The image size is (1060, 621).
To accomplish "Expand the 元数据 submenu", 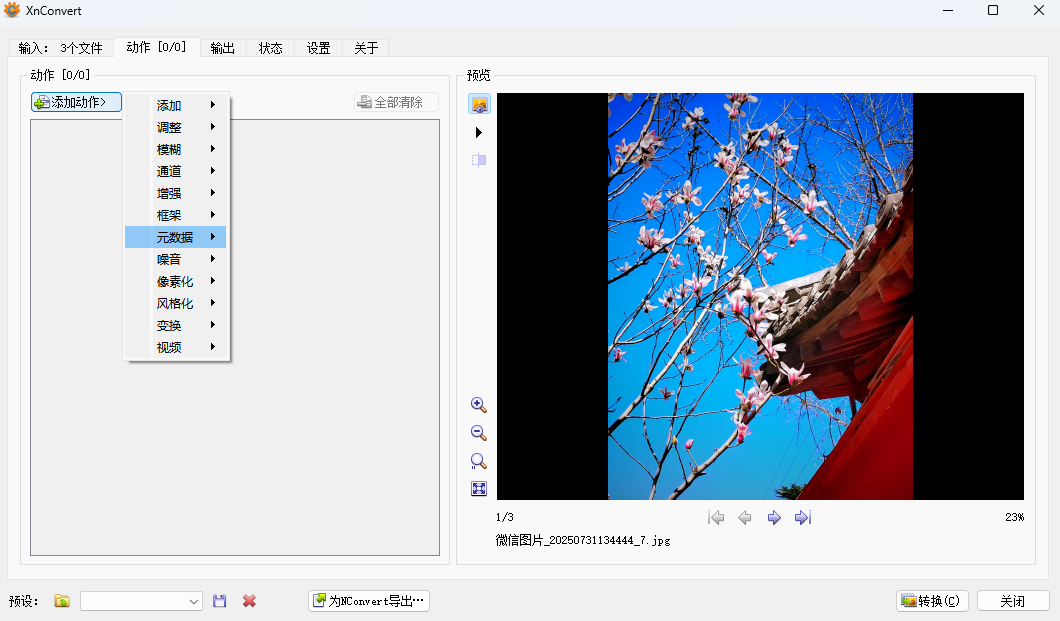I will tap(175, 237).
